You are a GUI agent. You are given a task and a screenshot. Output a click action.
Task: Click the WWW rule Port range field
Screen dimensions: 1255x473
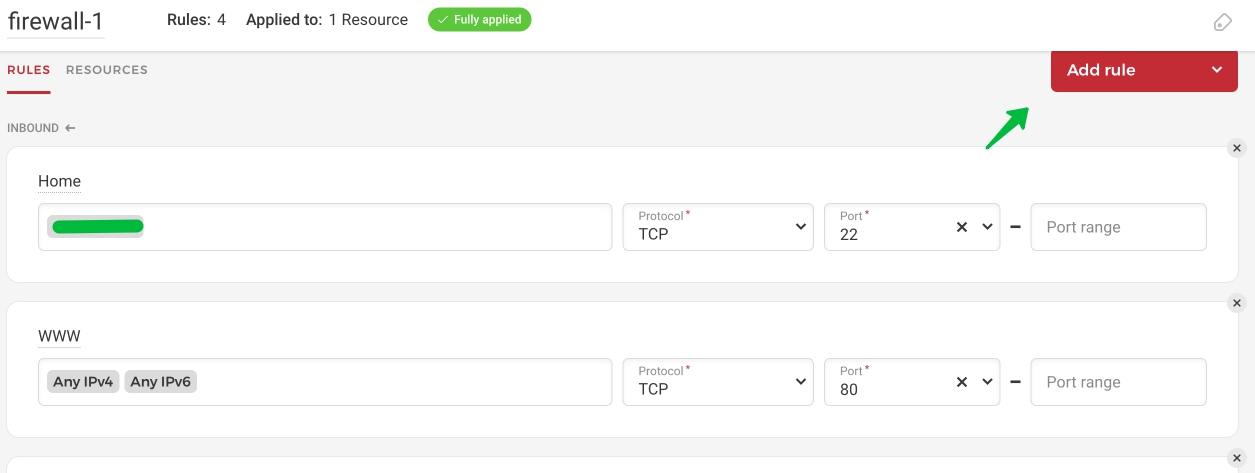pos(1118,382)
